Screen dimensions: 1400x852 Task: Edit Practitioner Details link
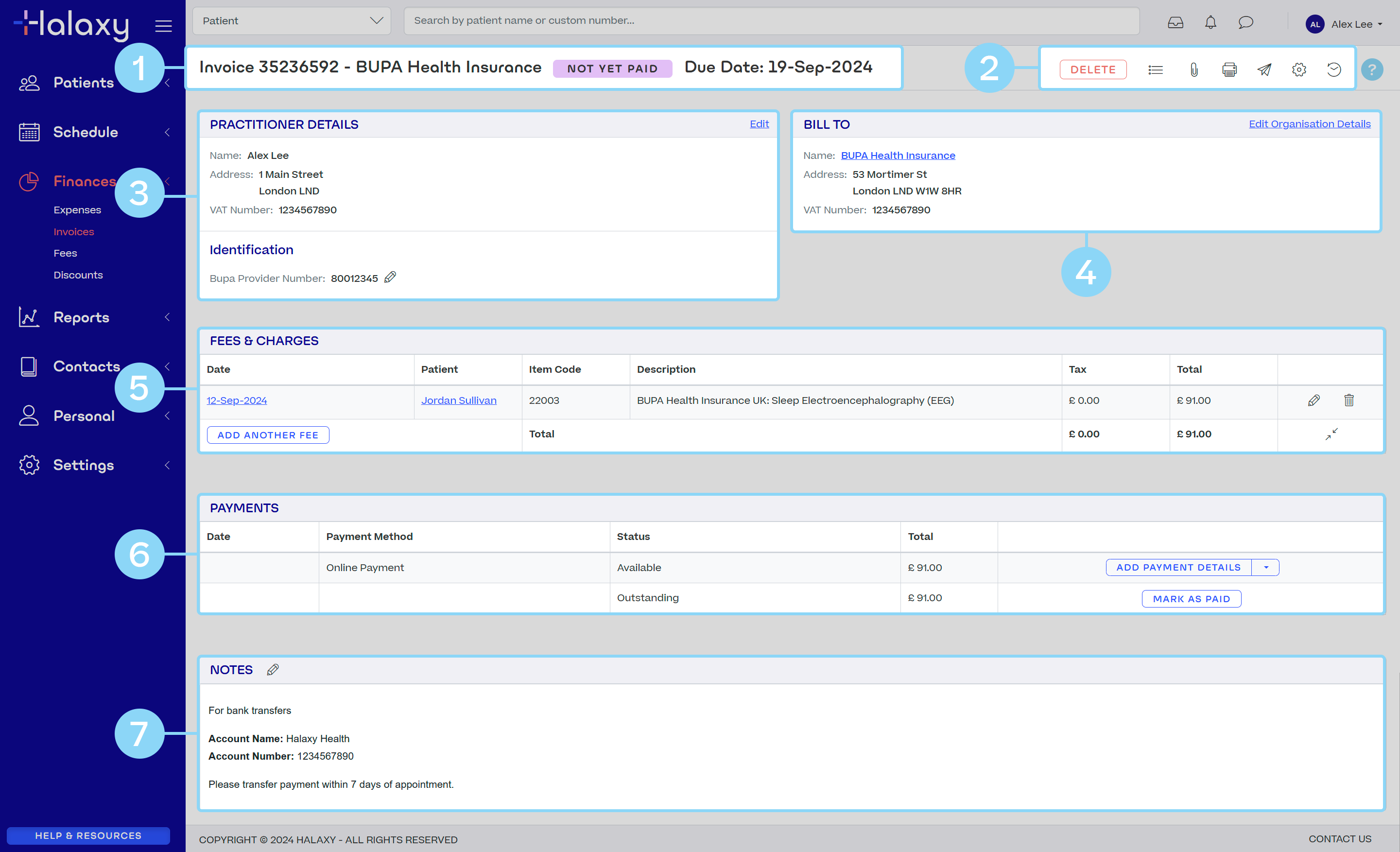(x=759, y=124)
